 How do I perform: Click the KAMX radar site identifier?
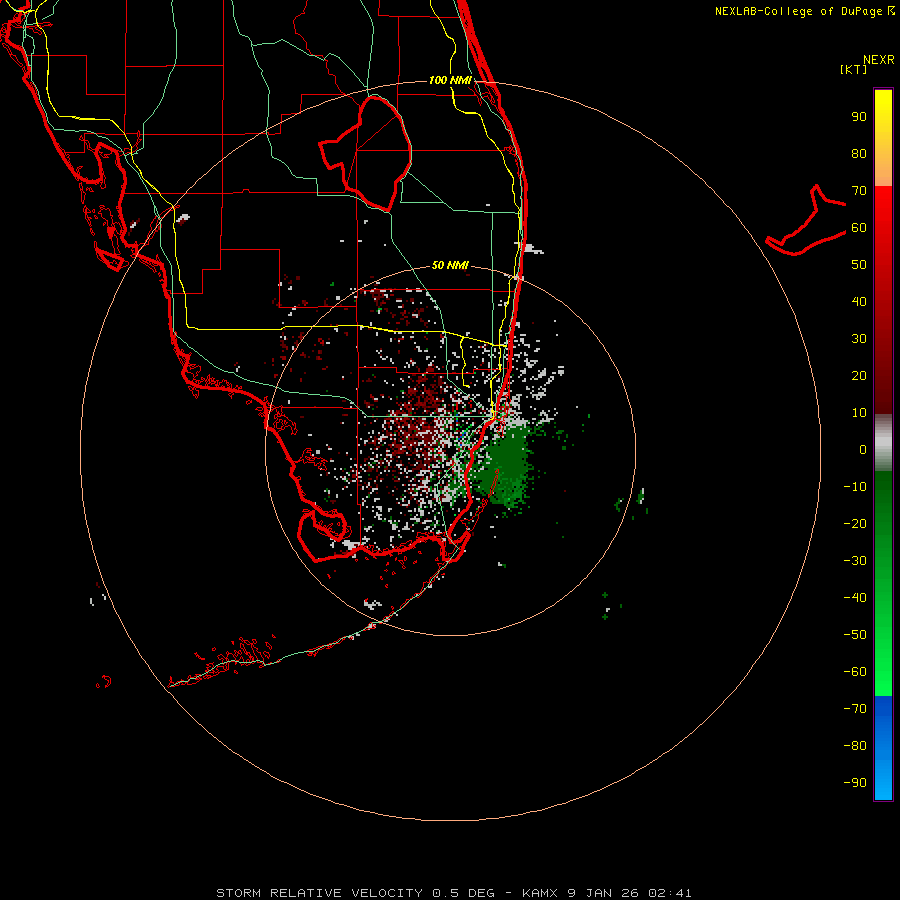pyautogui.click(x=541, y=893)
